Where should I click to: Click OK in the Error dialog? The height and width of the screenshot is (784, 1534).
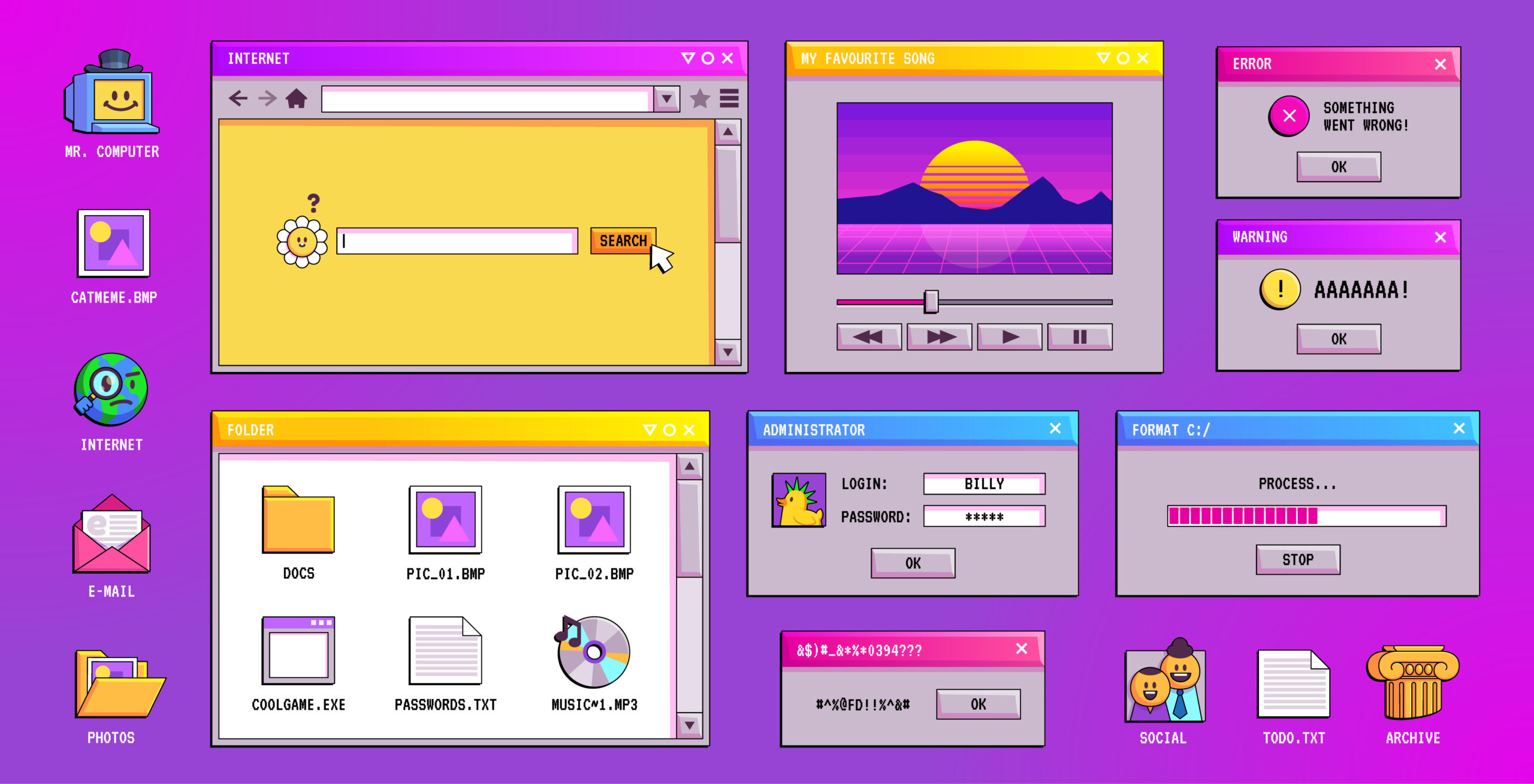(x=1339, y=167)
